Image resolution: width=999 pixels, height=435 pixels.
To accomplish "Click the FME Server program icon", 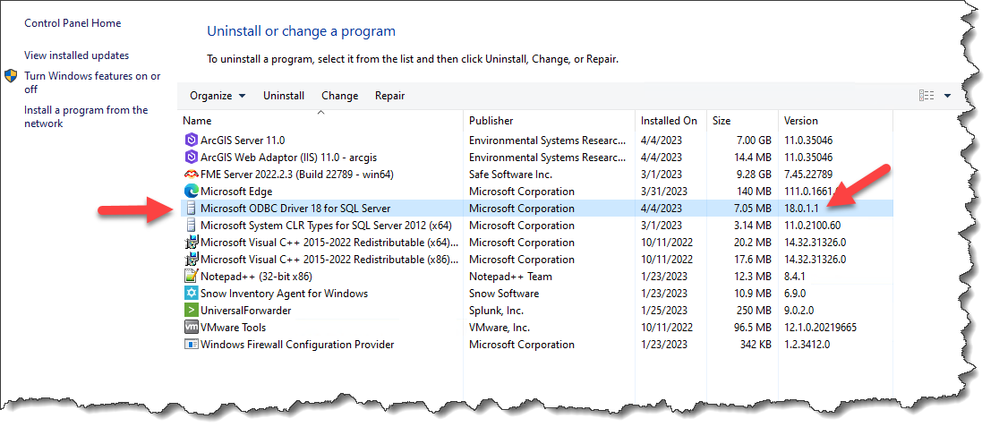I will 192,174.
